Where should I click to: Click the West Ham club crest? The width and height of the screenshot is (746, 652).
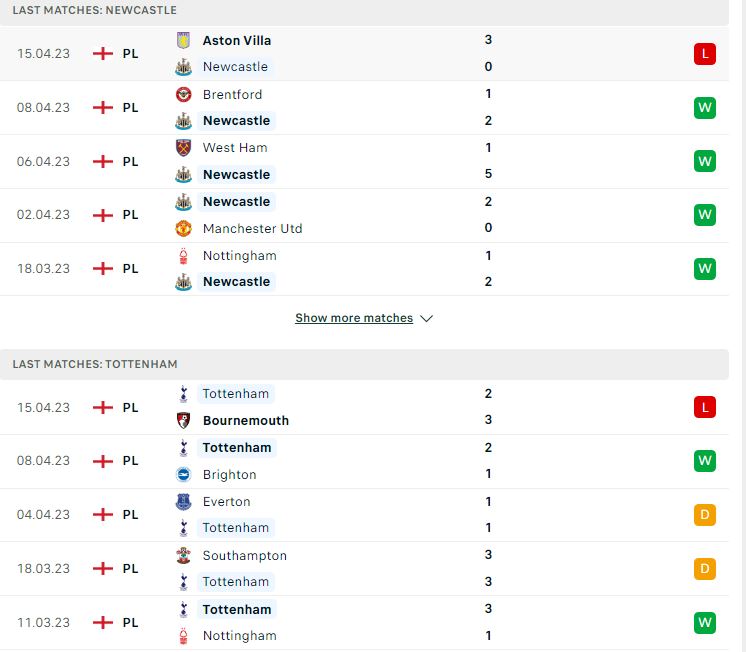tap(183, 148)
